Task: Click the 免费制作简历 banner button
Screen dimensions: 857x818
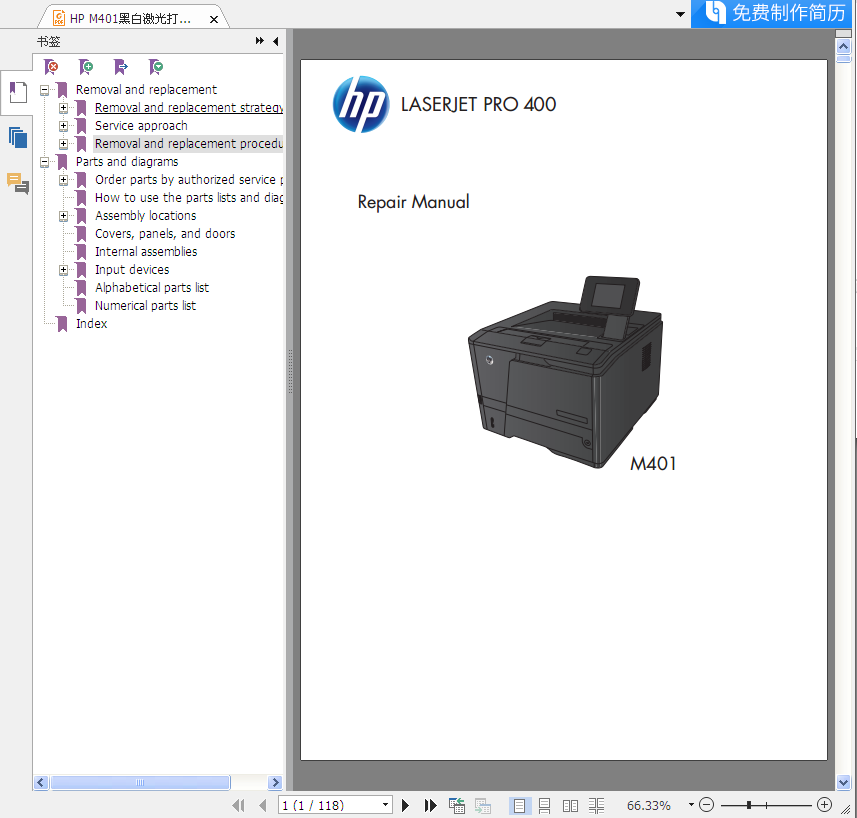Action: point(772,13)
